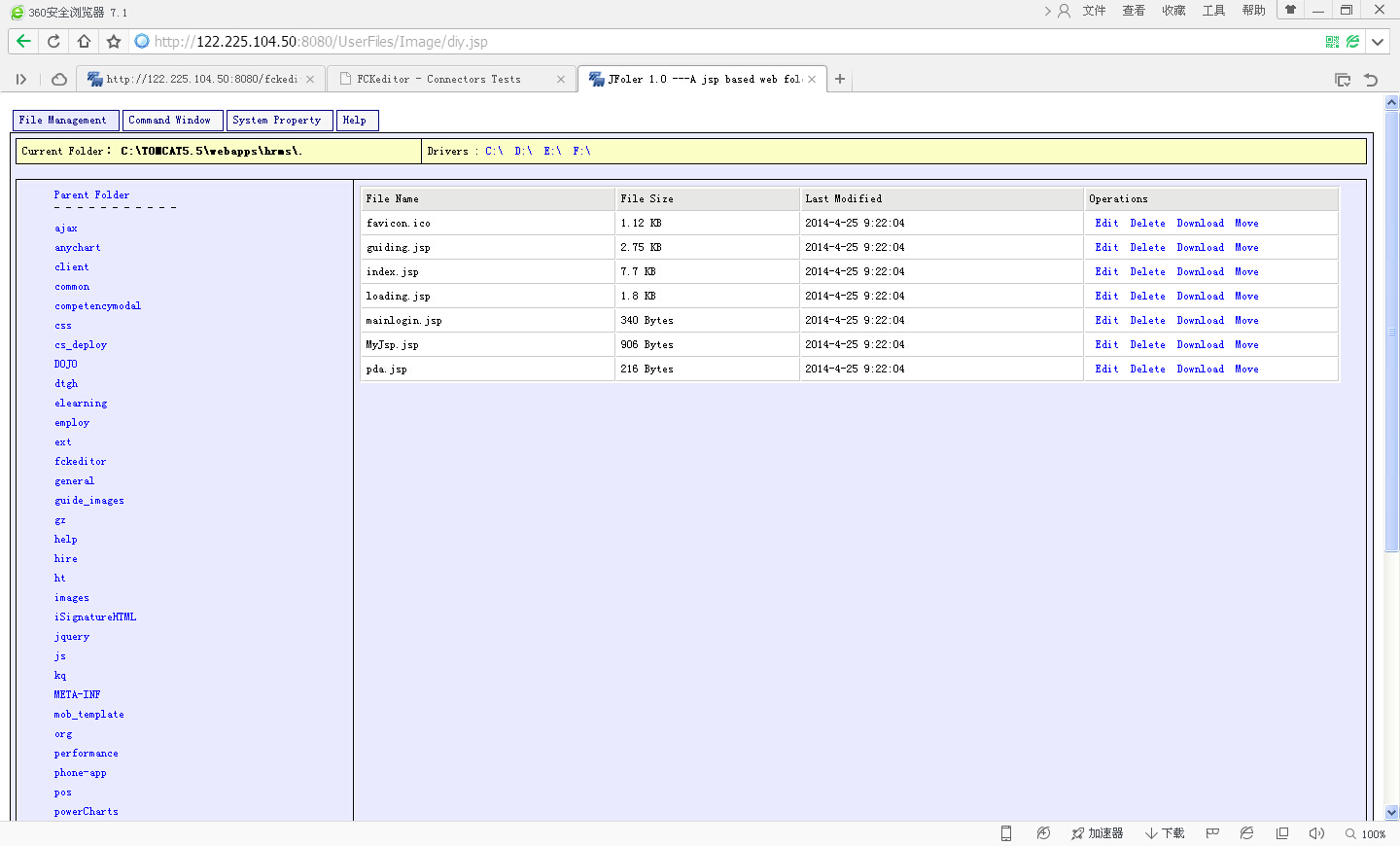Bookmark page with star icon
The height and width of the screenshot is (846, 1400).
(x=114, y=41)
